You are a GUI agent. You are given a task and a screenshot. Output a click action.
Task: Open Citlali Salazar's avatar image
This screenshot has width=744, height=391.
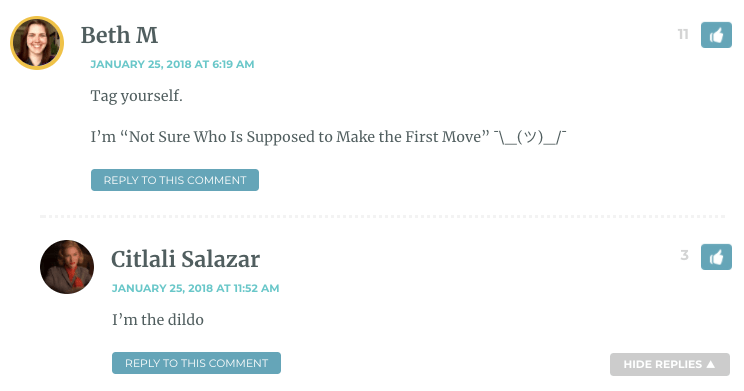(x=67, y=267)
